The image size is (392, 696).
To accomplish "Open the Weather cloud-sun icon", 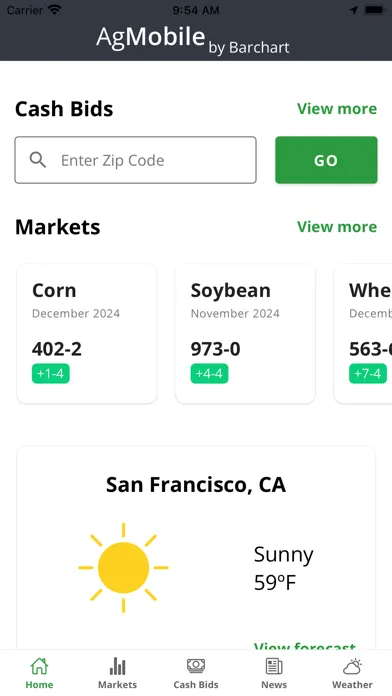I will (x=352, y=666).
